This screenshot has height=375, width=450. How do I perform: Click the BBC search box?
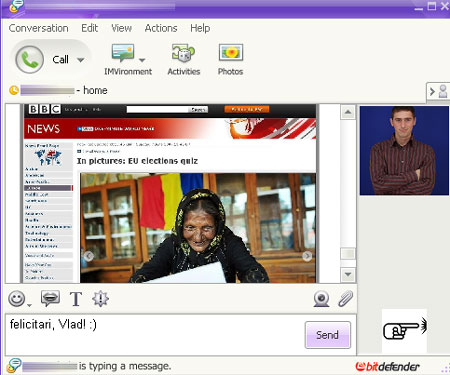pos(157,109)
